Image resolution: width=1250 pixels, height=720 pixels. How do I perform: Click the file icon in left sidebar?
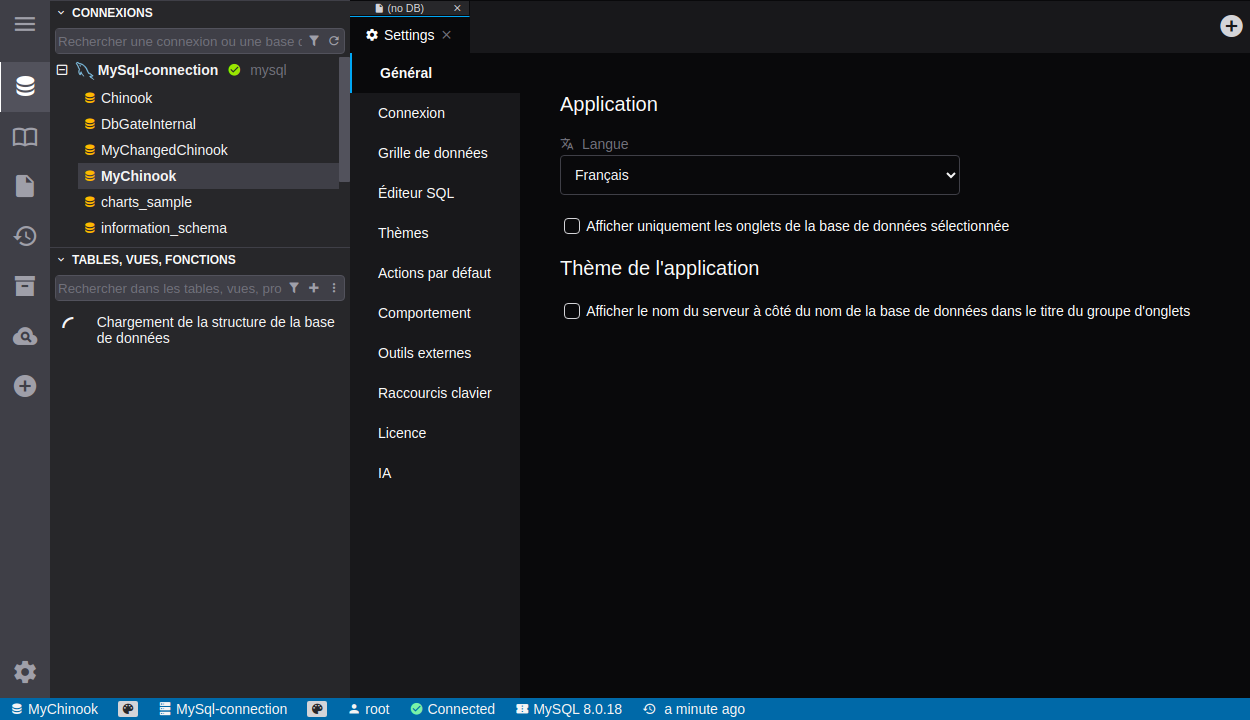tap(25, 186)
